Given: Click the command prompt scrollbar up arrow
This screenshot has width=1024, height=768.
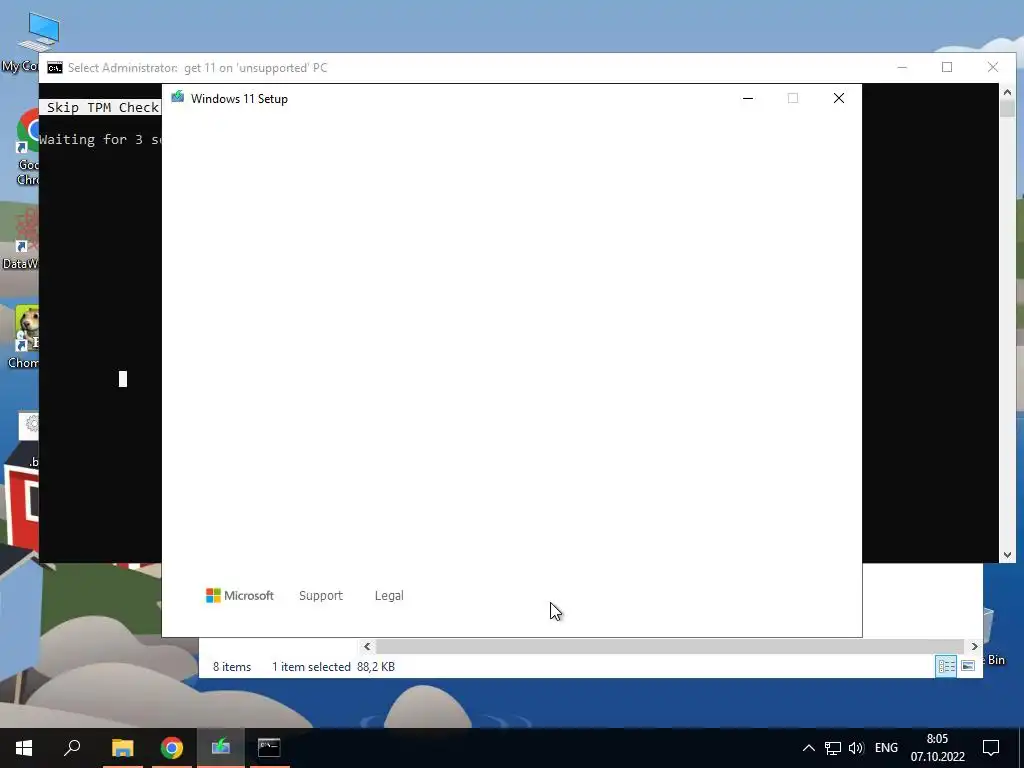Looking at the screenshot, I should (1007, 93).
